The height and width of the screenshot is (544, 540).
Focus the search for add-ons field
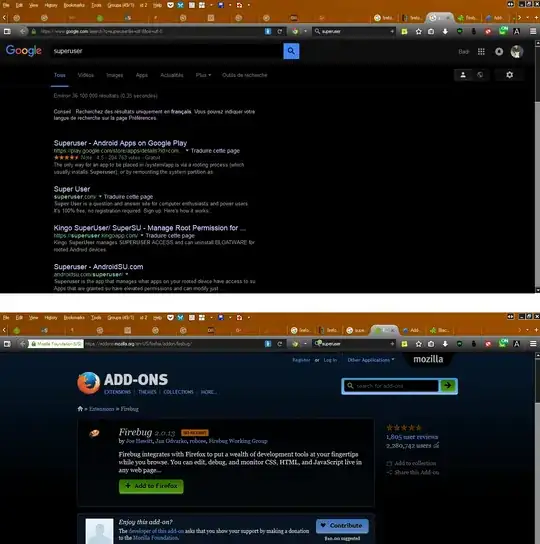[391, 385]
